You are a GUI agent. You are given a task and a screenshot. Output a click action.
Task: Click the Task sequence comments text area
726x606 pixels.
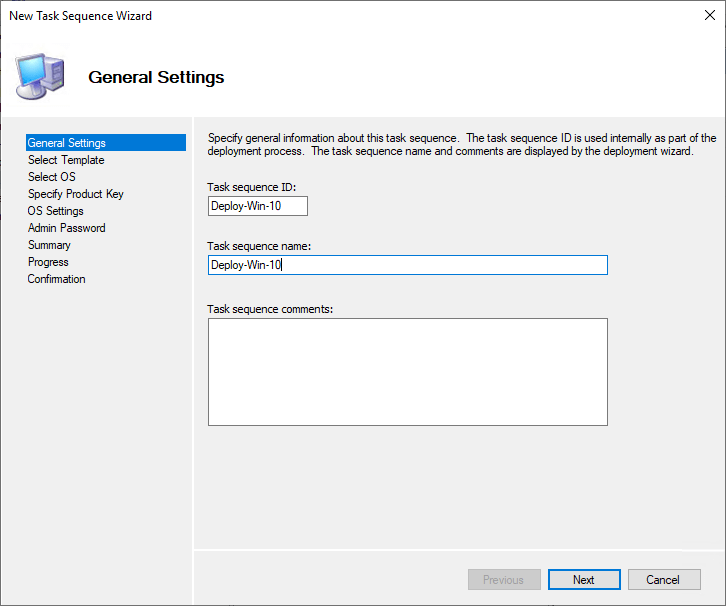click(x=407, y=372)
